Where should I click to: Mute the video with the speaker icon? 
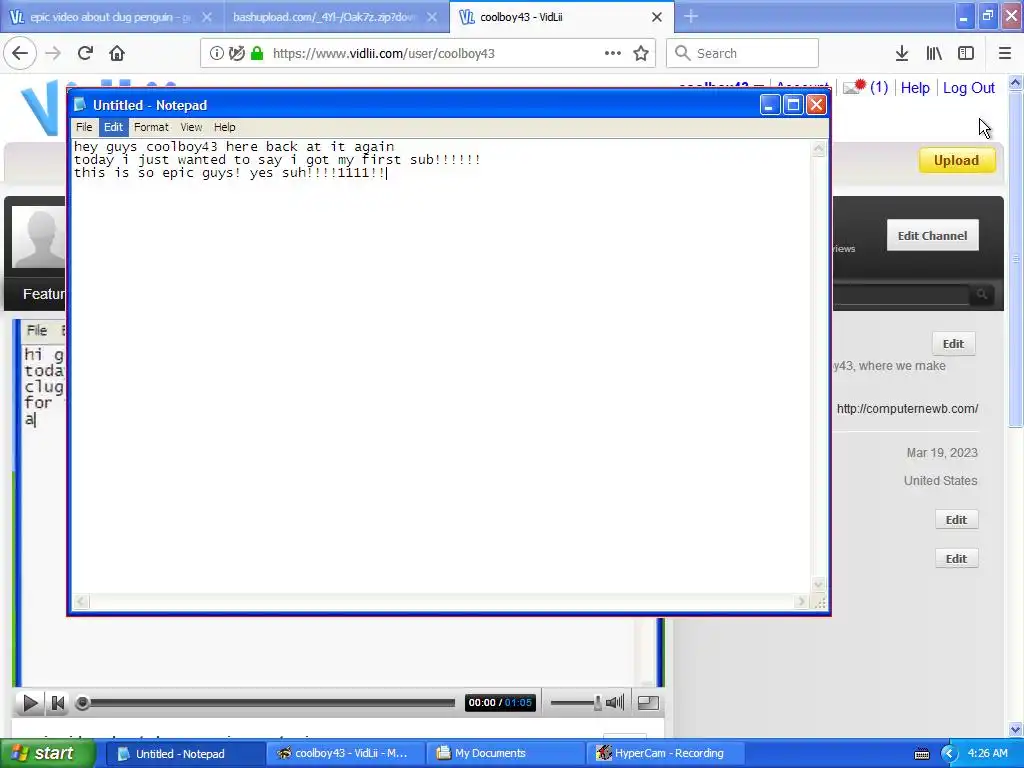[x=615, y=703]
